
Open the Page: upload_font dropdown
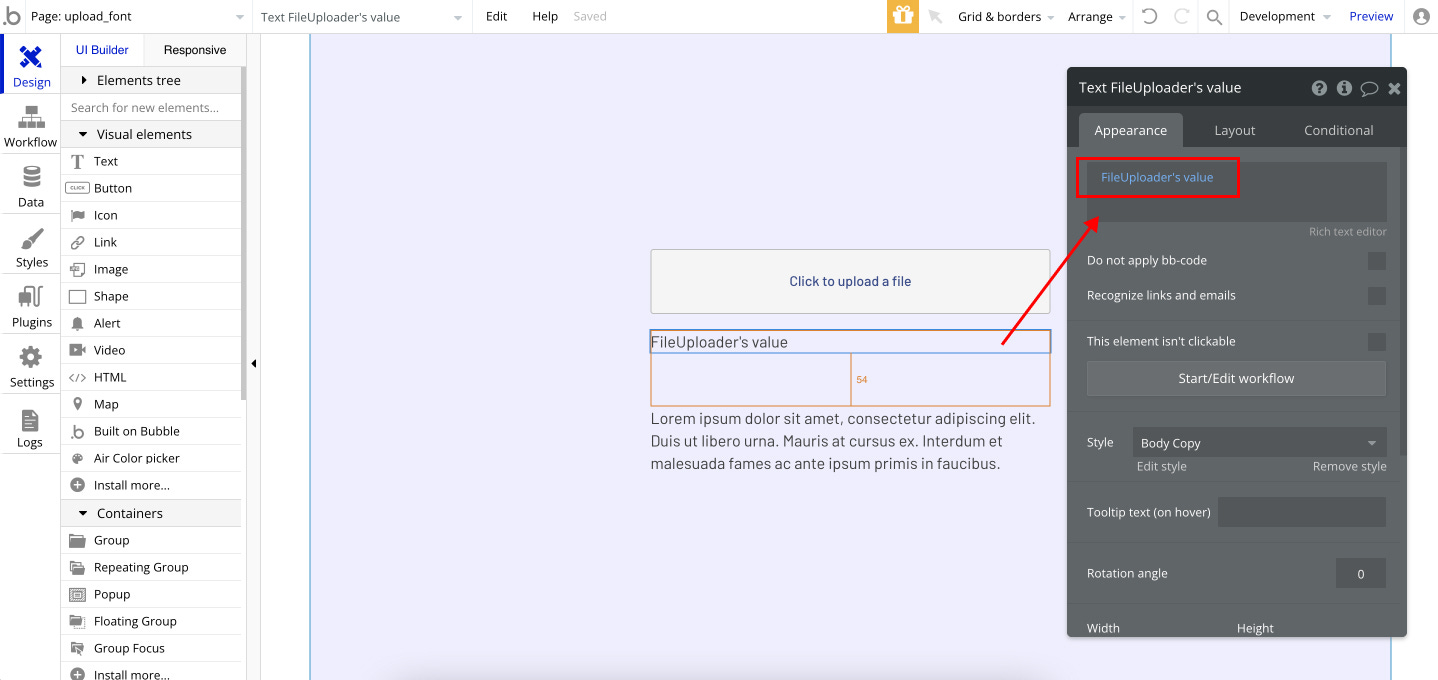[137, 17]
